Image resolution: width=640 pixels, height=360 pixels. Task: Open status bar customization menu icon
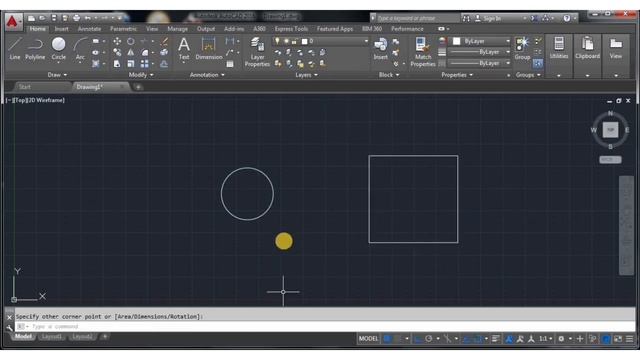coord(630,339)
